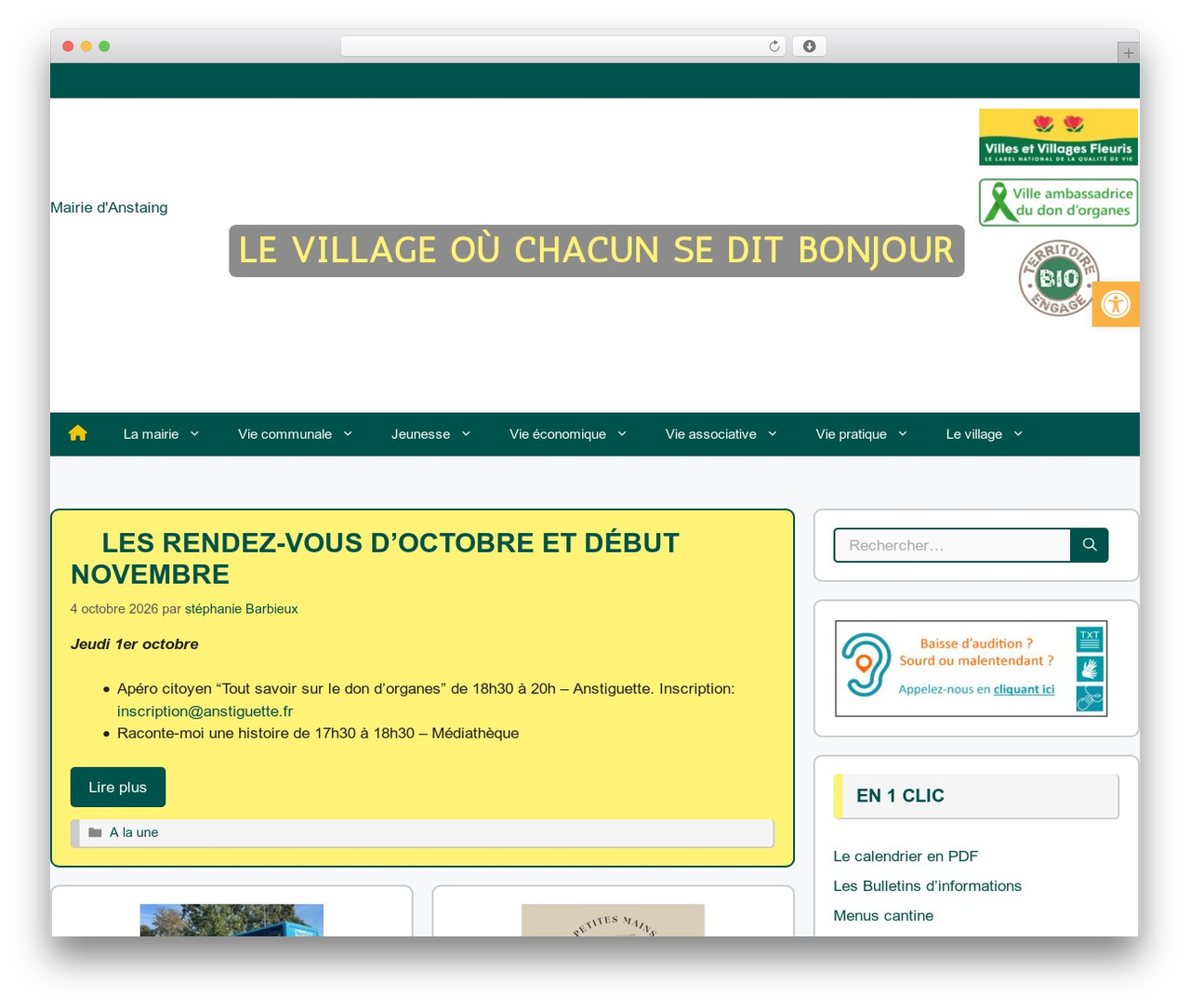Image resolution: width=1190 pixels, height=1008 pixels.
Task: Open the A la une category link
Action: tap(134, 832)
